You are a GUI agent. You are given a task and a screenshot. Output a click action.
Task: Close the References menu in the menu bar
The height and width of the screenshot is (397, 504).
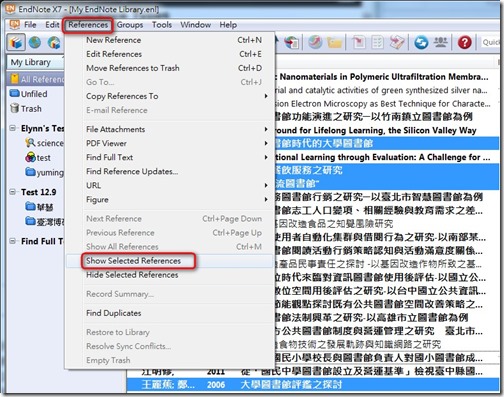click(88, 25)
